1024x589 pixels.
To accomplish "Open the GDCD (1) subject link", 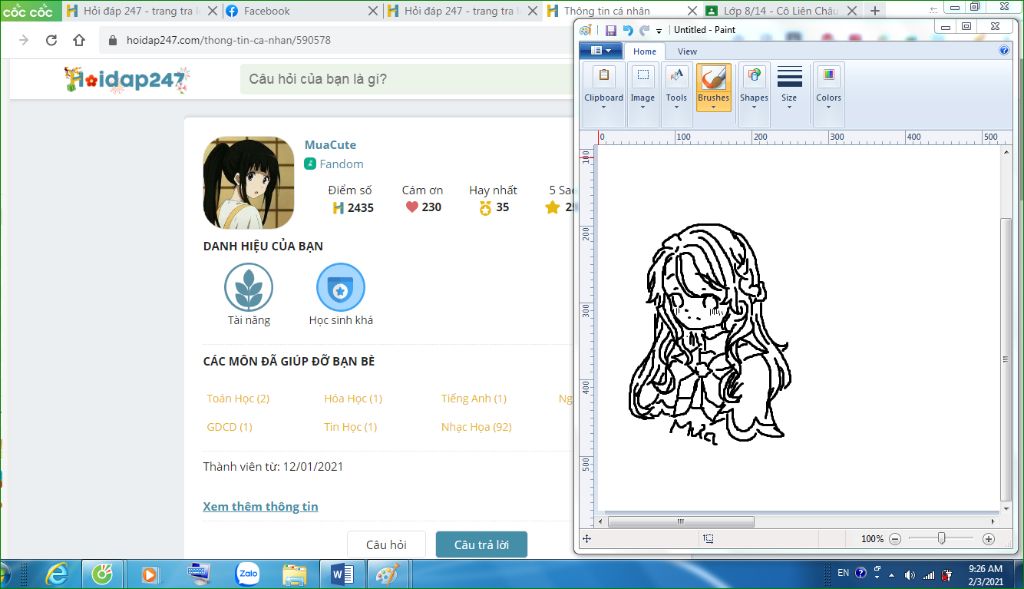I will [229, 427].
